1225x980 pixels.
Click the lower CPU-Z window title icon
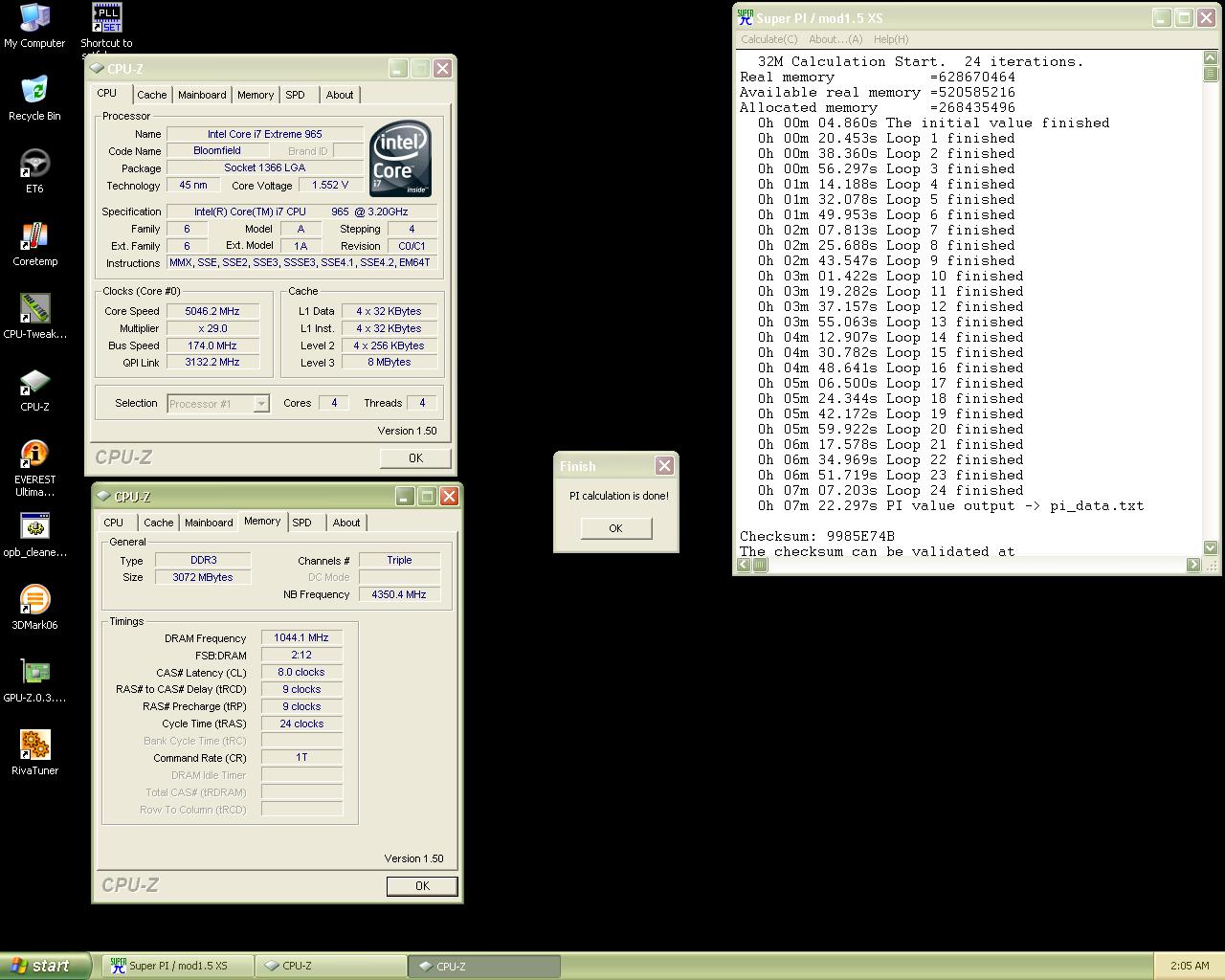[x=103, y=497]
